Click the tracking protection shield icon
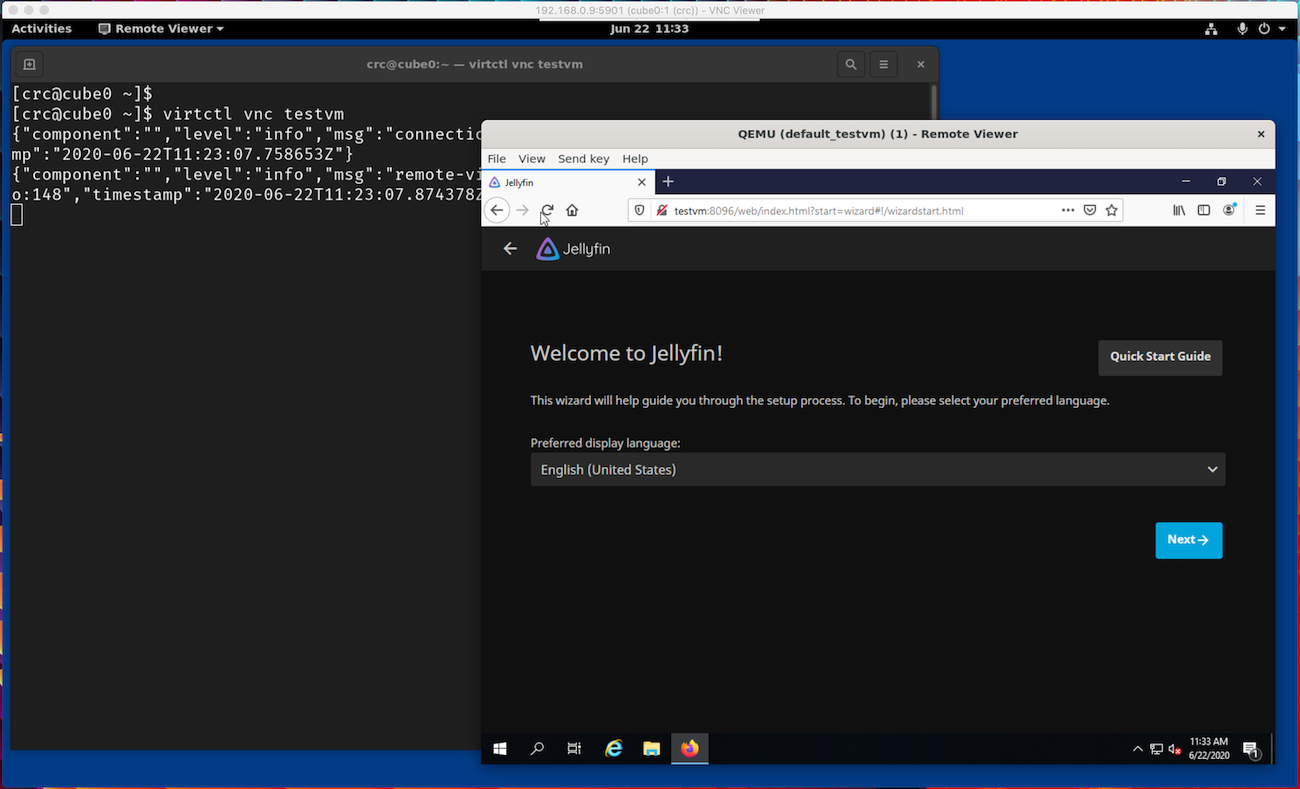The image size is (1300, 789). (639, 210)
